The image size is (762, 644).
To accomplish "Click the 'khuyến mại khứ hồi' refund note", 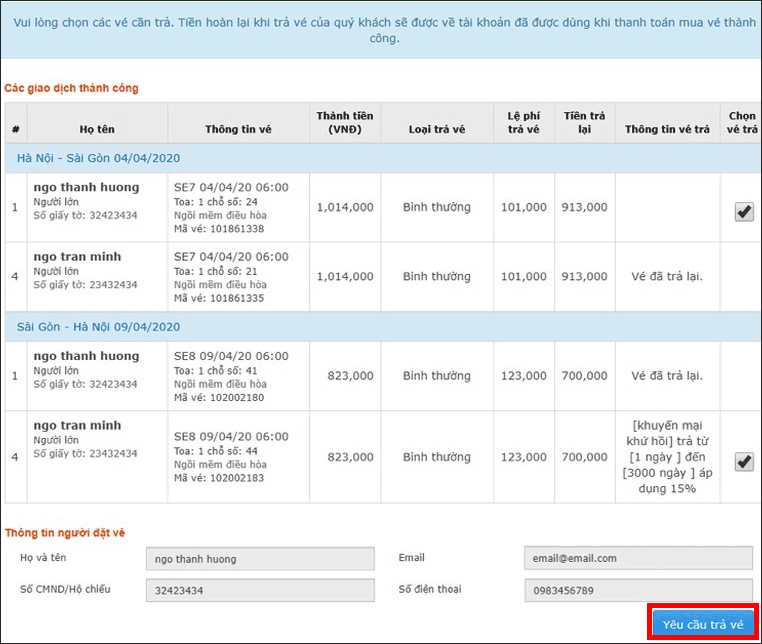I will (667, 433).
